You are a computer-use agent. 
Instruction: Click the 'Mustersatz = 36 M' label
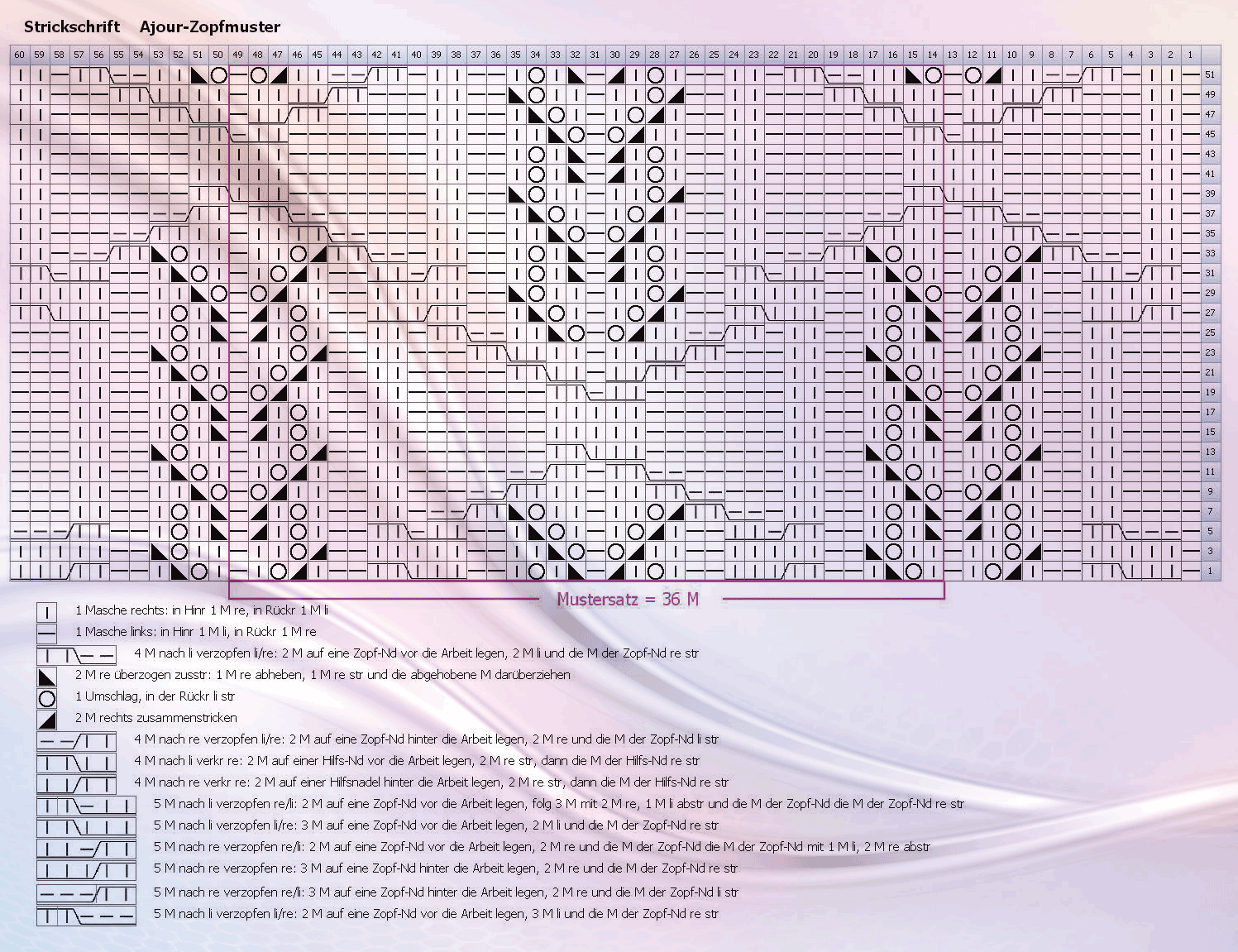(628, 599)
